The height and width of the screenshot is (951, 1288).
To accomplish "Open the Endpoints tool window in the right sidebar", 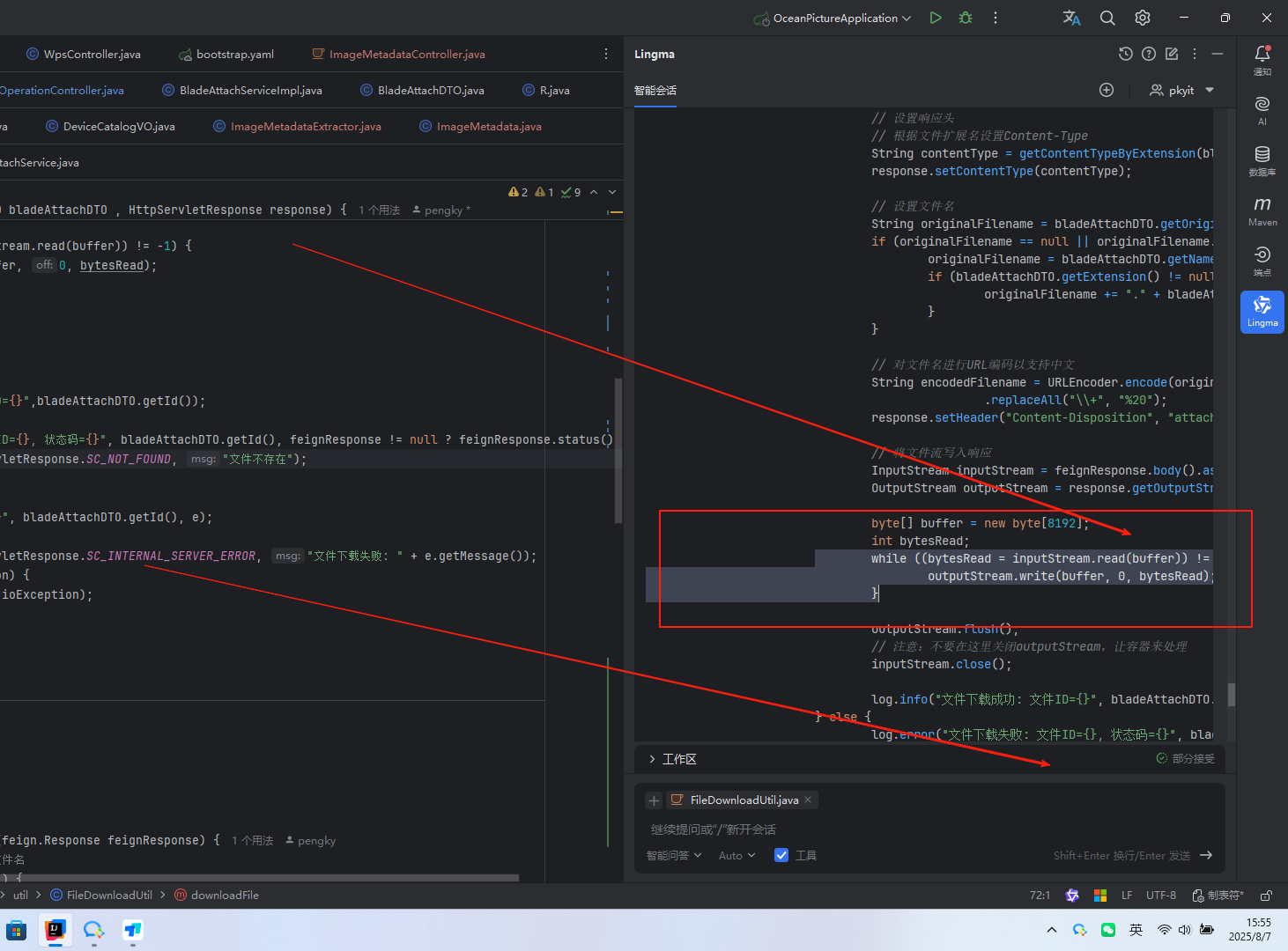I will 1262,261.
